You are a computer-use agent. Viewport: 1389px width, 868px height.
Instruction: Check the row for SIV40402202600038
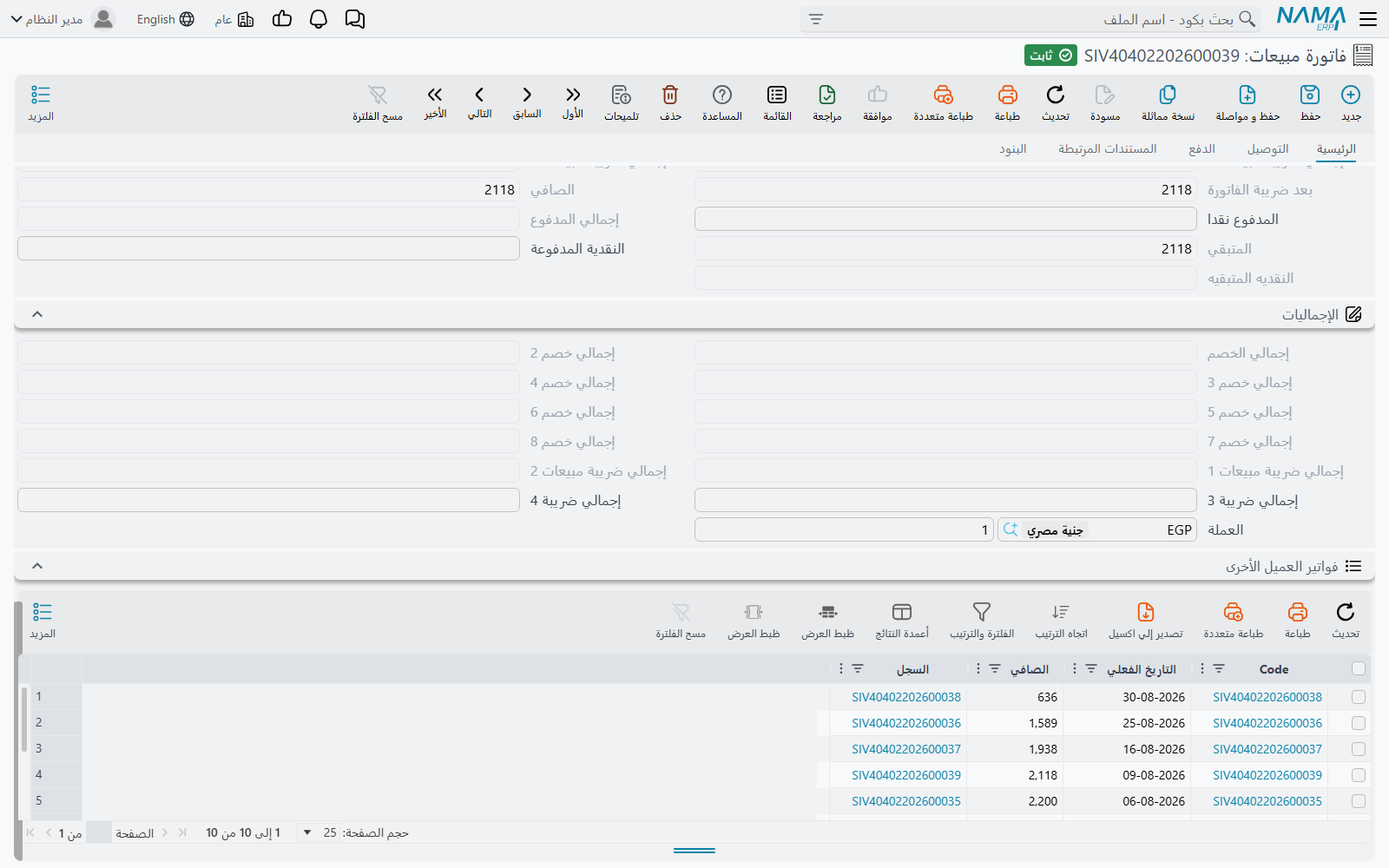tap(1359, 697)
